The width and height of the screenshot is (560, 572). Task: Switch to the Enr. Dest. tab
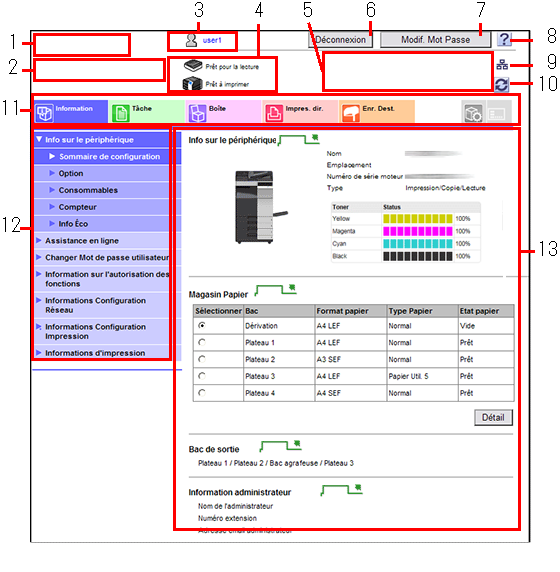377,112
